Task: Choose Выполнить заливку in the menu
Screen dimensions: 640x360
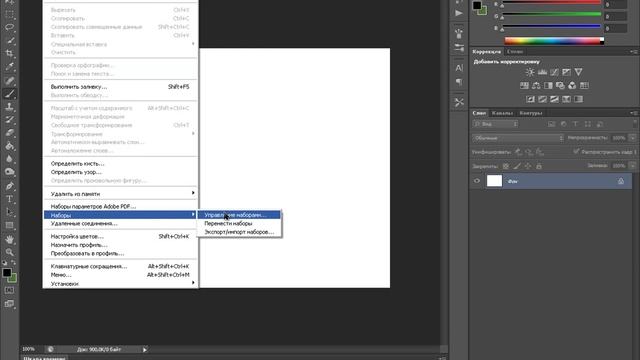Action: pyautogui.click(x=120, y=87)
